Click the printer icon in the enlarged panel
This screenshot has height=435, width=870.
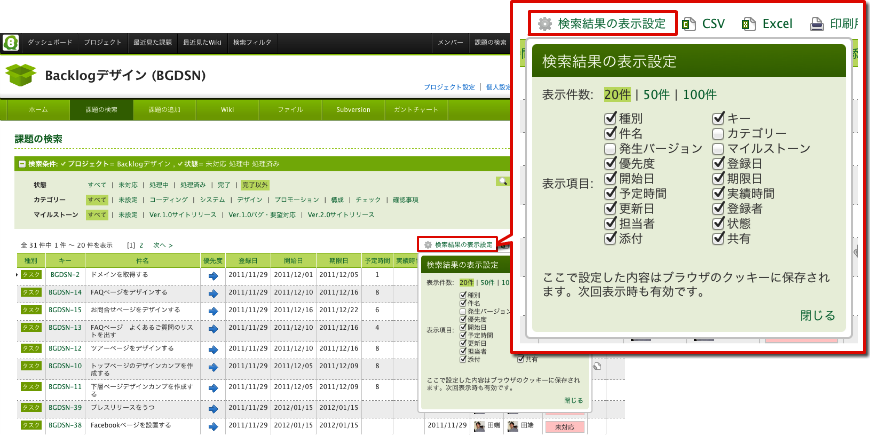point(817,24)
